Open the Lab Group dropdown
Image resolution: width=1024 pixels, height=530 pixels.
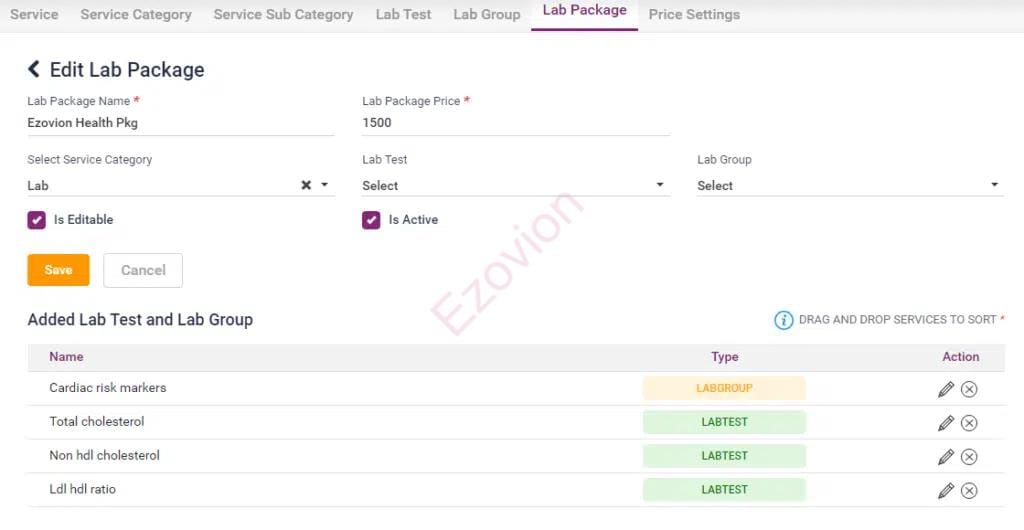pyautogui.click(x=849, y=185)
